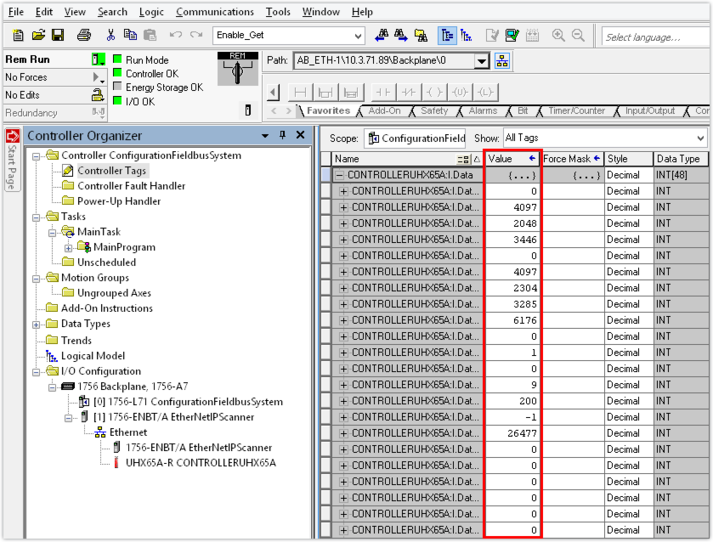This screenshot has width=713, height=542.
Task: Switch to the Timer/Counter instruction tab
Action: pyautogui.click(x=576, y=111)
